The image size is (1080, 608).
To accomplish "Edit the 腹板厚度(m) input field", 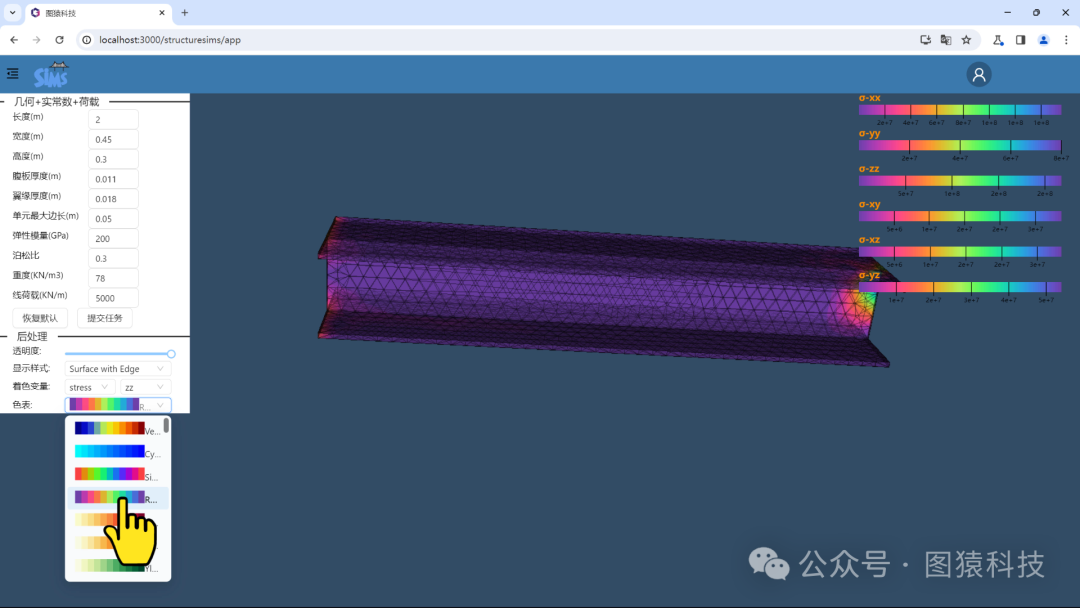I will click(x=113, y=179).
